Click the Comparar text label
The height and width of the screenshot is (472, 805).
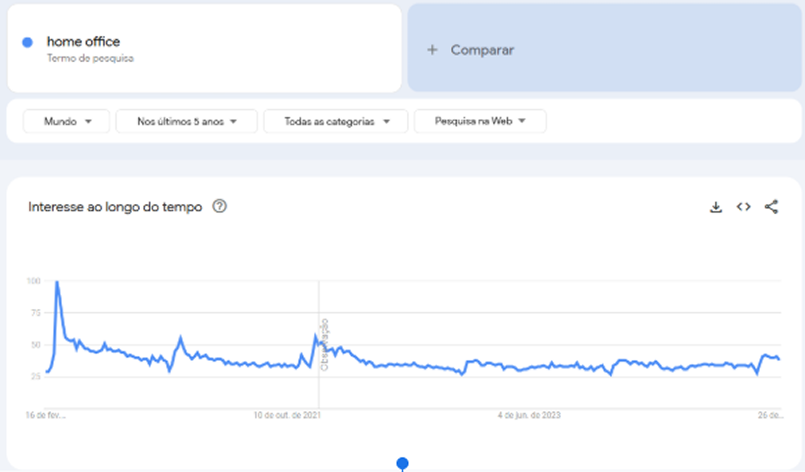(482, 50)
